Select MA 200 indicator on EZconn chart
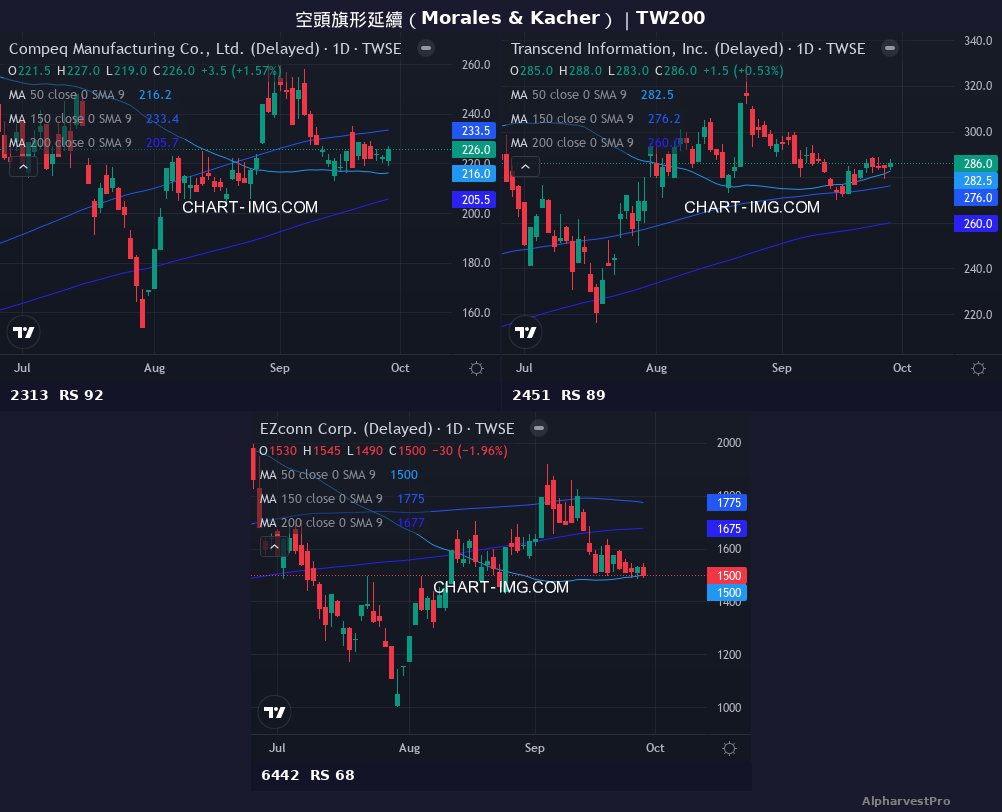This screenshot has height=812, width=1002. pos(342,523)
